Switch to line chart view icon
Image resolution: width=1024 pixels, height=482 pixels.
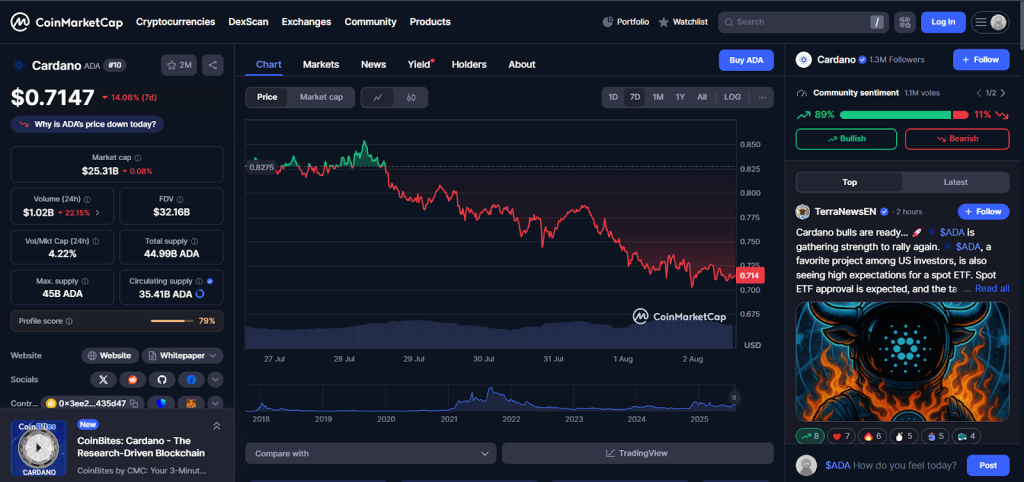click(x=377, y=97)
